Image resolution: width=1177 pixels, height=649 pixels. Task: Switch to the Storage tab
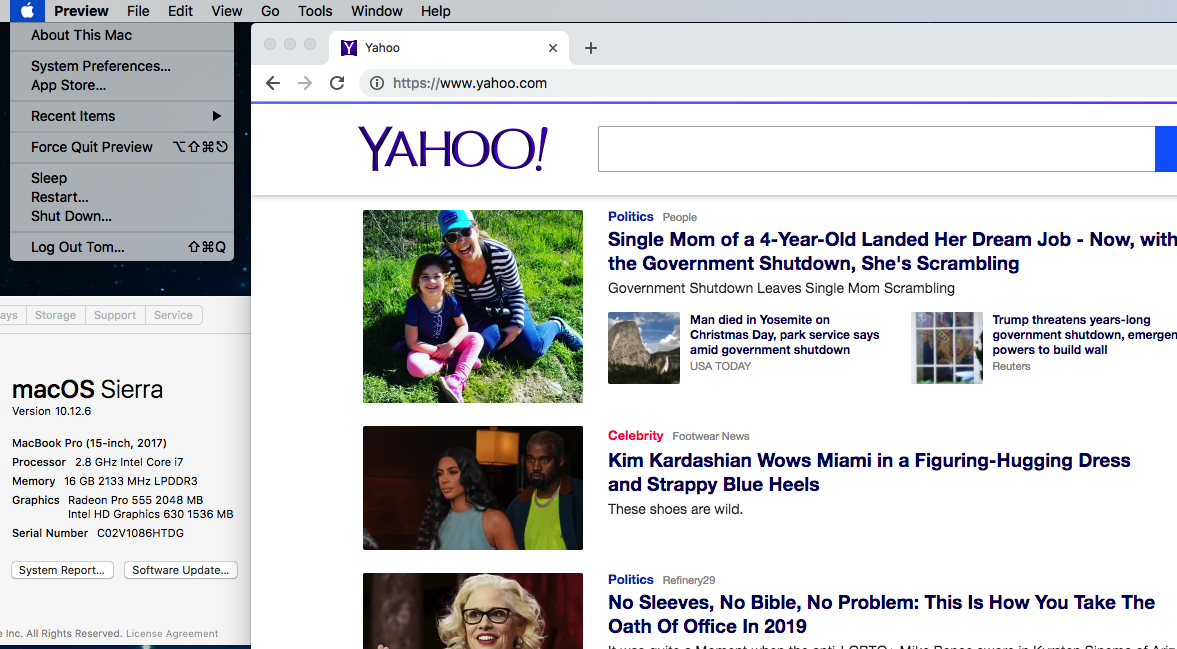[x=56, y=315]
